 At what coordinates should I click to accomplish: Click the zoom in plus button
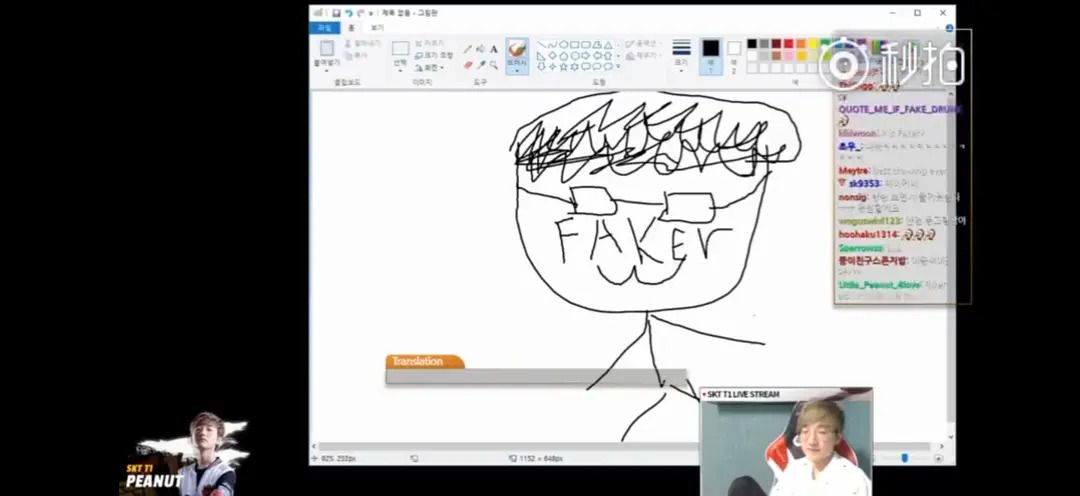(938, 458)
